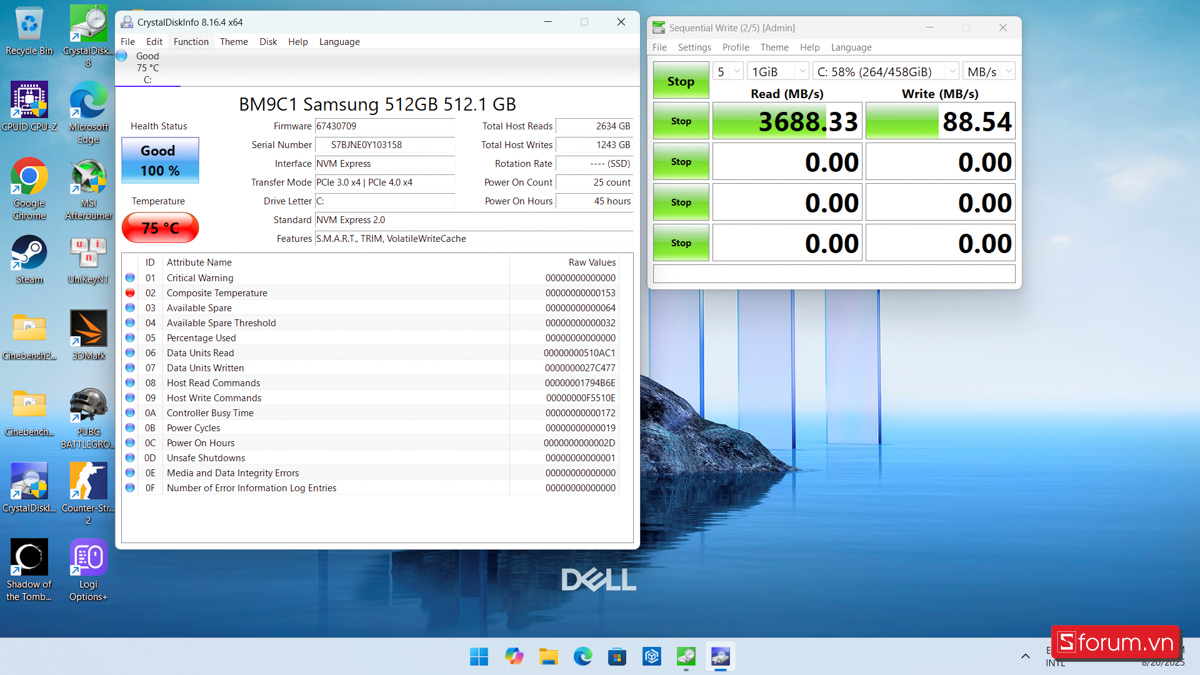Click the Standard field NVM Express 2.0
This screenshot has width=1200, height=675.
point(474,220)
